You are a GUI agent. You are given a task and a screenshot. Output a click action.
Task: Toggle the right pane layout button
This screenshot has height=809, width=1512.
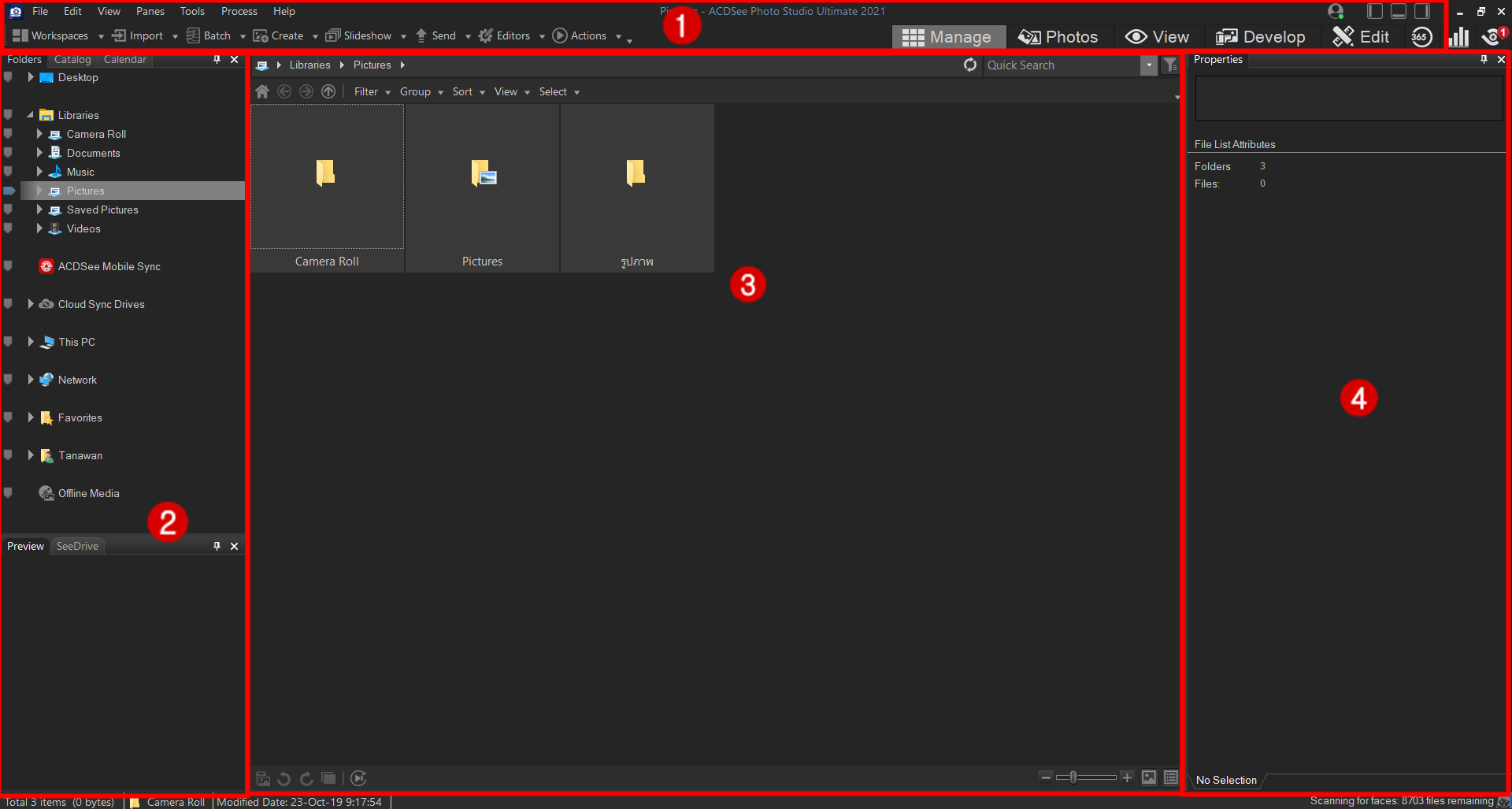click(x=1422, y=11)
